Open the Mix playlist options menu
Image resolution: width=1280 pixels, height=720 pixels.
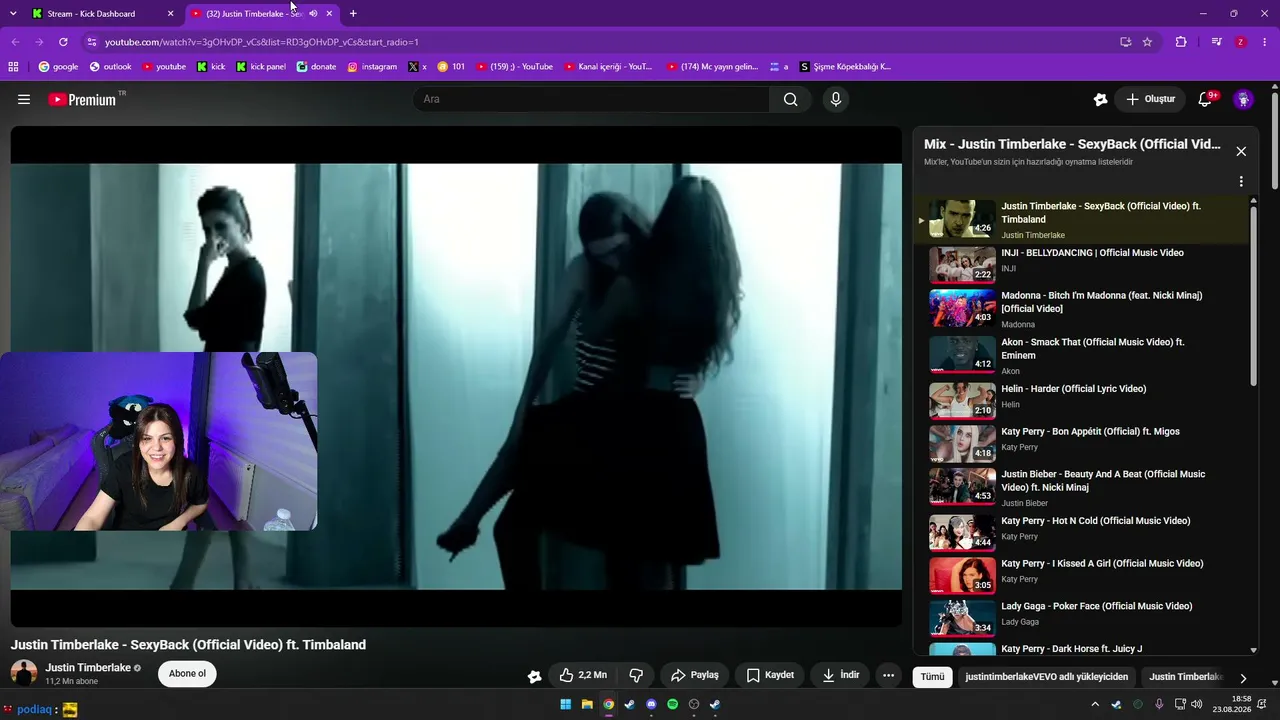(1241, 182)
